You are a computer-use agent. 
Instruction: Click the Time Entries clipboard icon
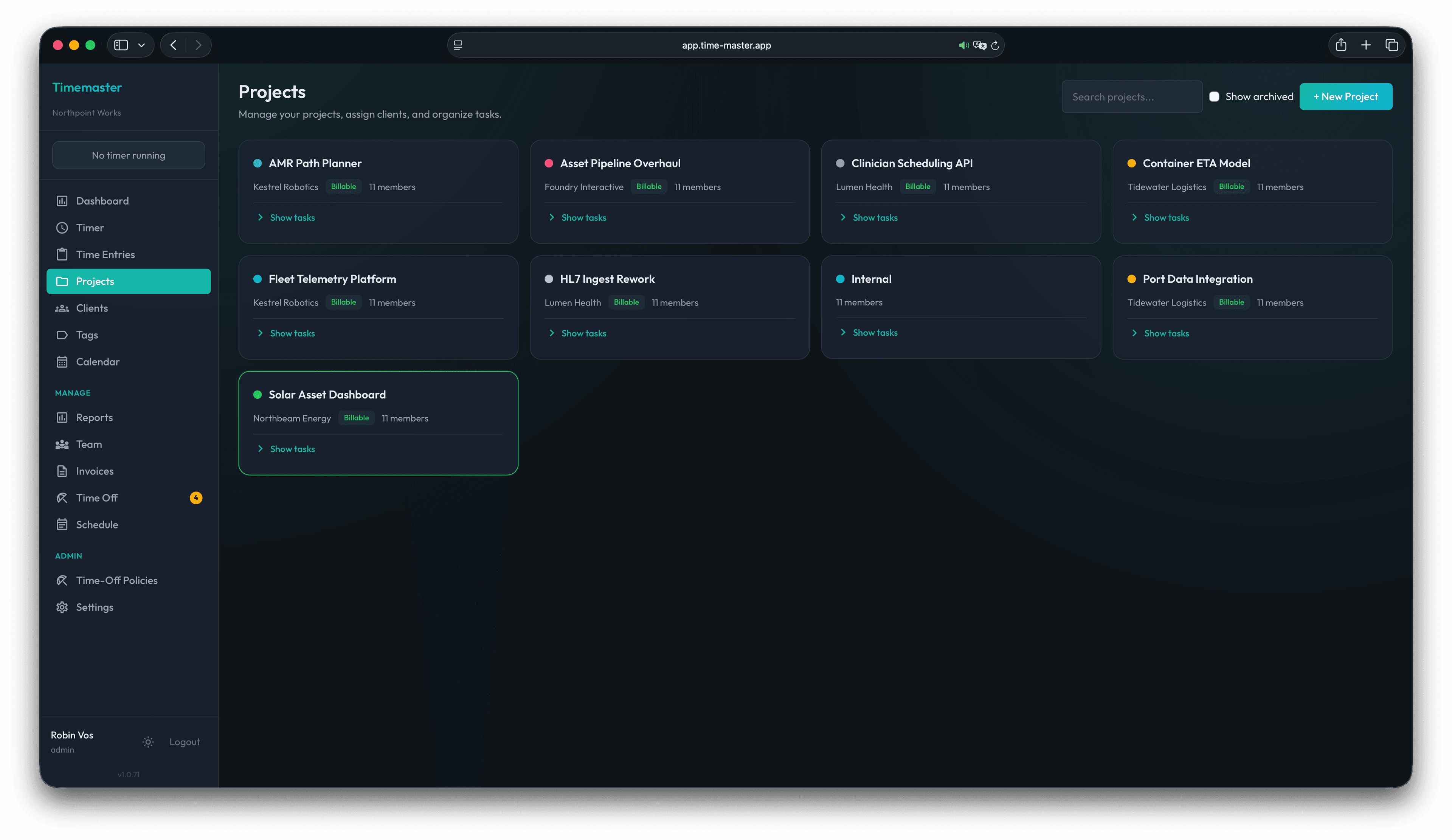[x=62, y=254]
